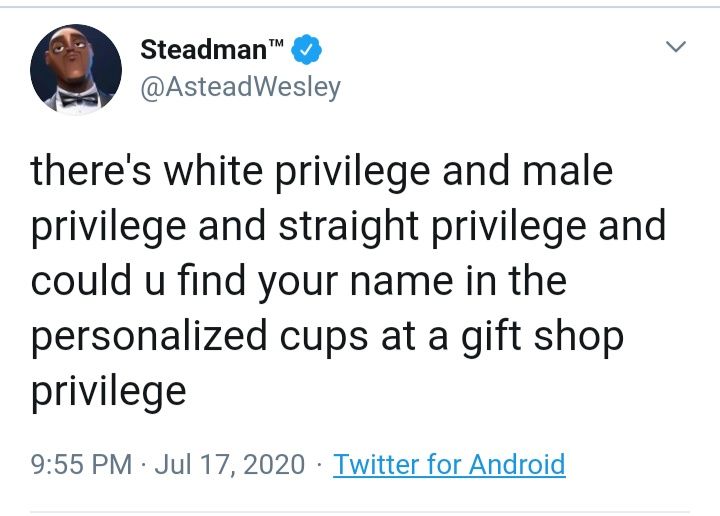Click the line "could u find your name"
Screen dimensions: 720x516
coord(299,281)
